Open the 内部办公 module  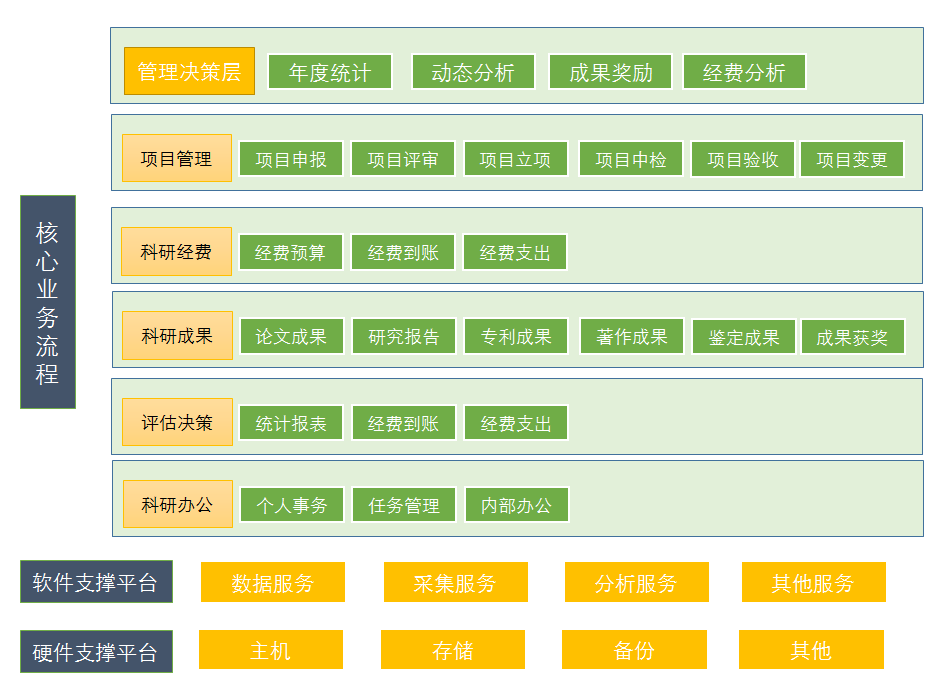click(516, 506)
